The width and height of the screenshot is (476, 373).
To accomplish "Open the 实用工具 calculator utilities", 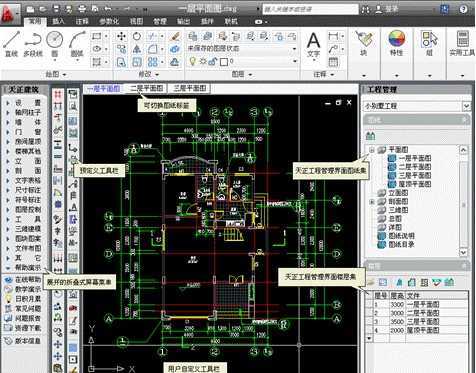I will [462, 42].
